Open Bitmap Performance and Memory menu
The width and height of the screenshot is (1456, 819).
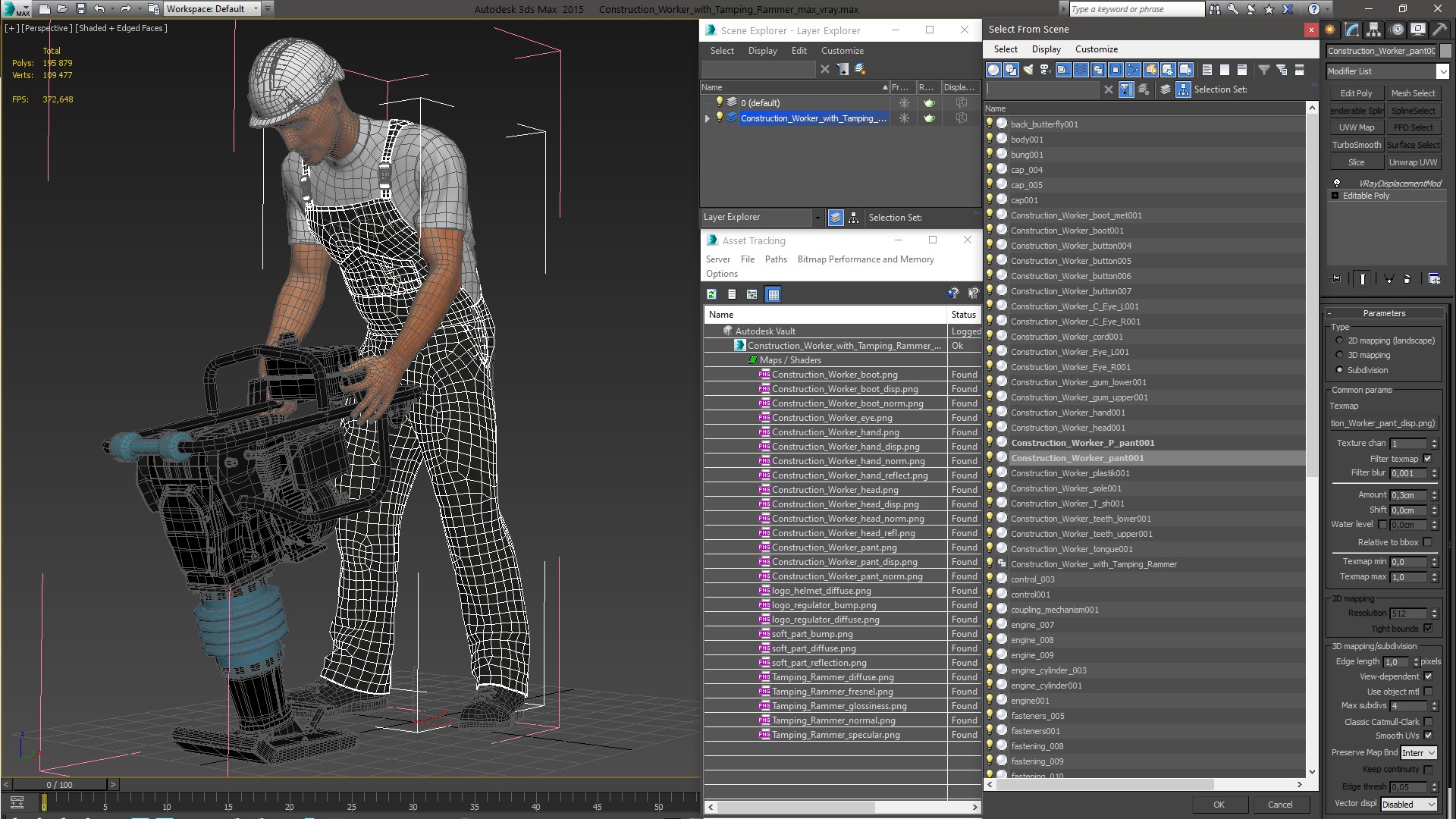click(x=865, y=259)
